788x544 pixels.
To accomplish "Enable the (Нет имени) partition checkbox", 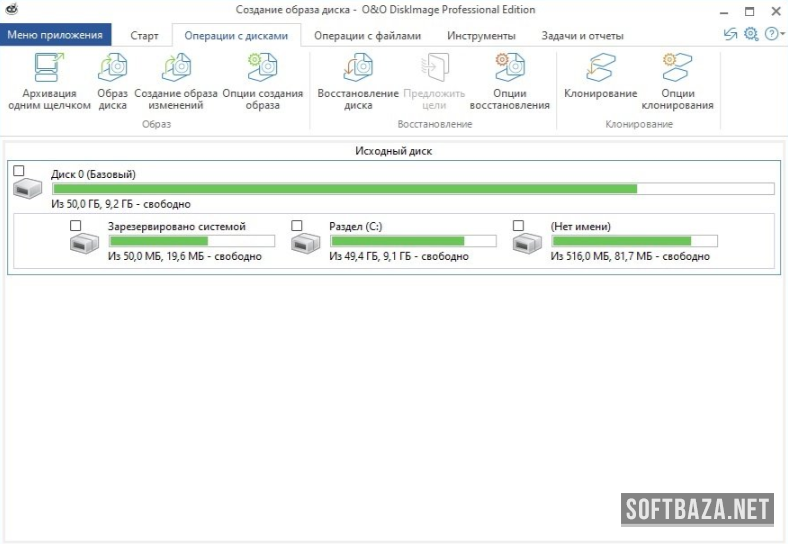I will [518, 226].
